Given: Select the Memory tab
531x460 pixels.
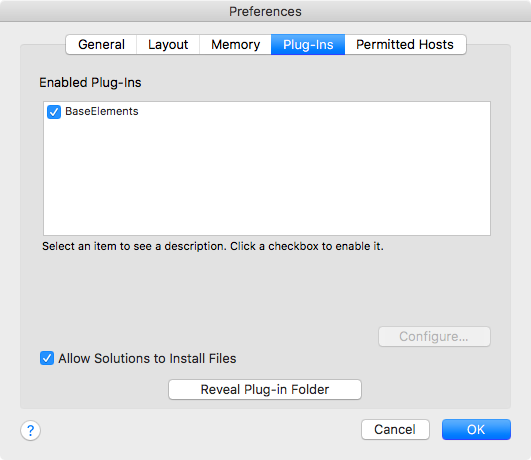Looking at the screenshot, I should coord(235,44).
